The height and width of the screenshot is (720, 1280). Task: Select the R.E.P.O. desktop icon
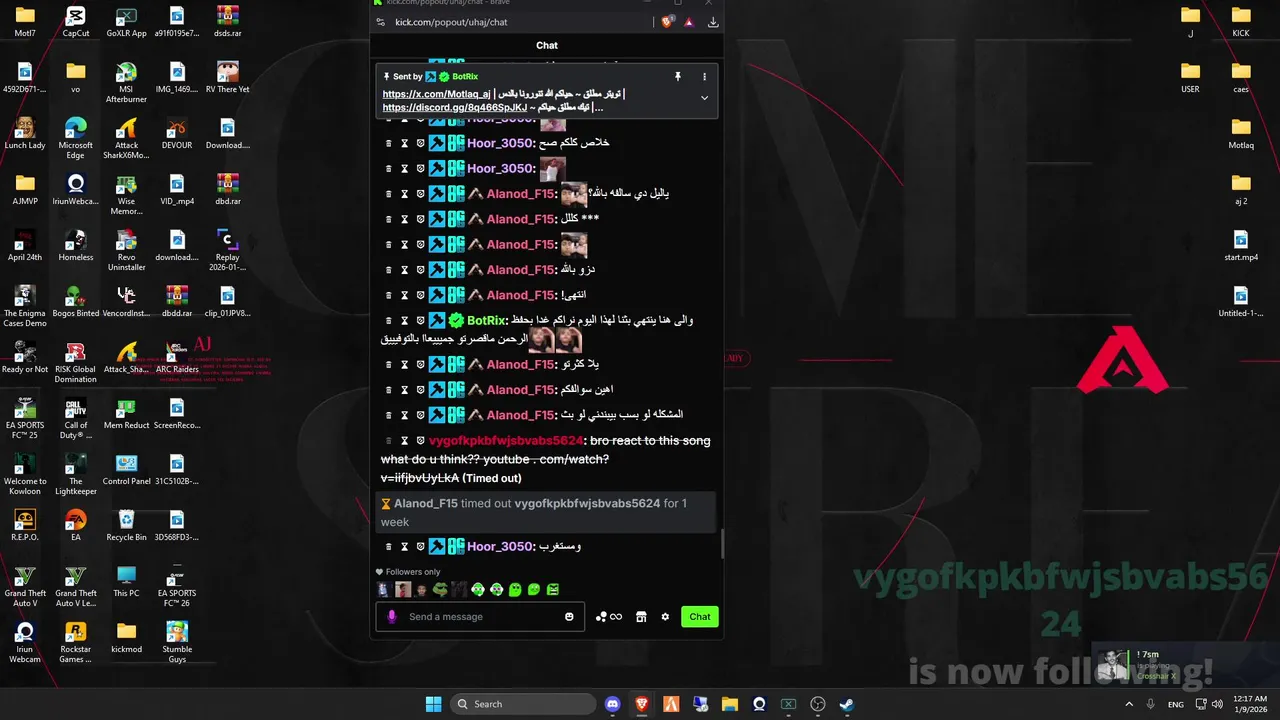click(x=25, y=526)
